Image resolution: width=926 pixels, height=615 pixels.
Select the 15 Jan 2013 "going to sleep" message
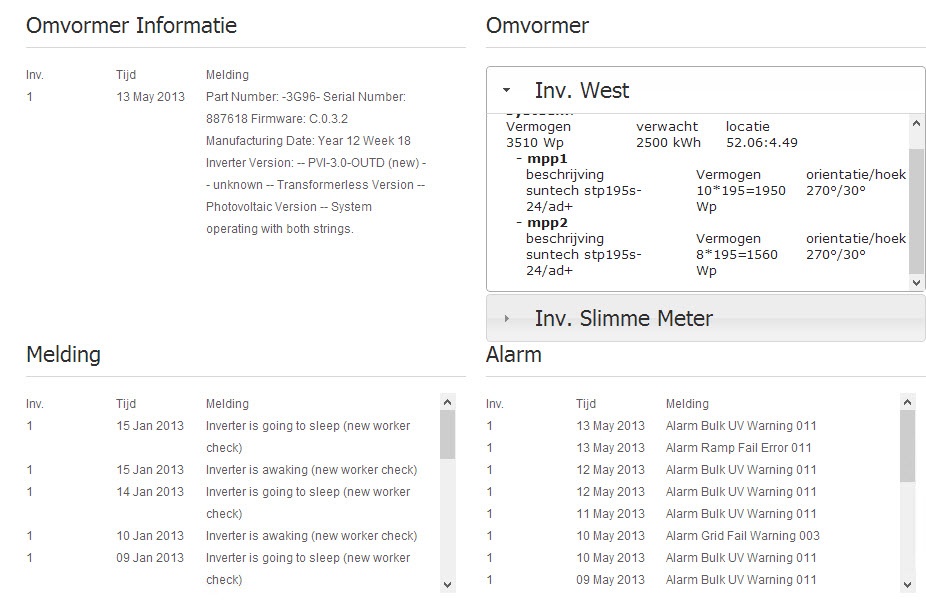coord(308,437)
